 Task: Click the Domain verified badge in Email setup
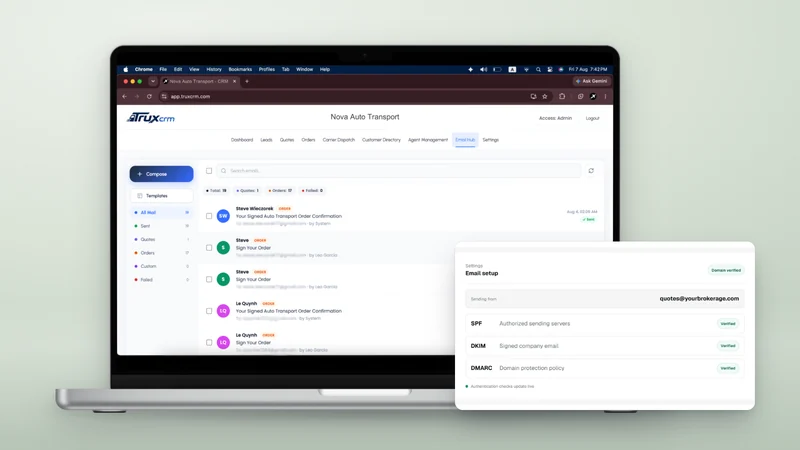coord(726,270)
